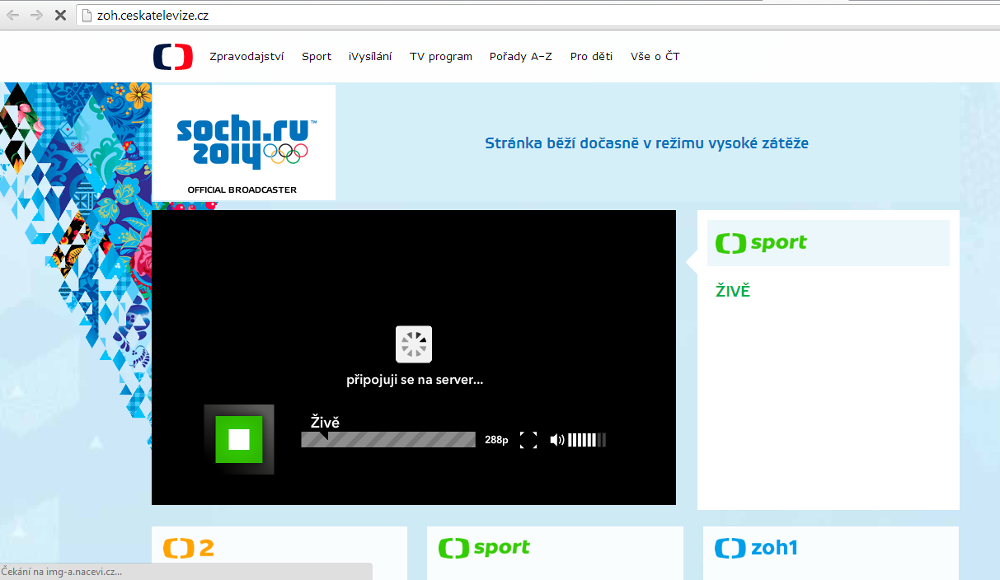Open the Pro děti menu item
The height and width of the screenshot is (580, 1000).
pos(591,57)
